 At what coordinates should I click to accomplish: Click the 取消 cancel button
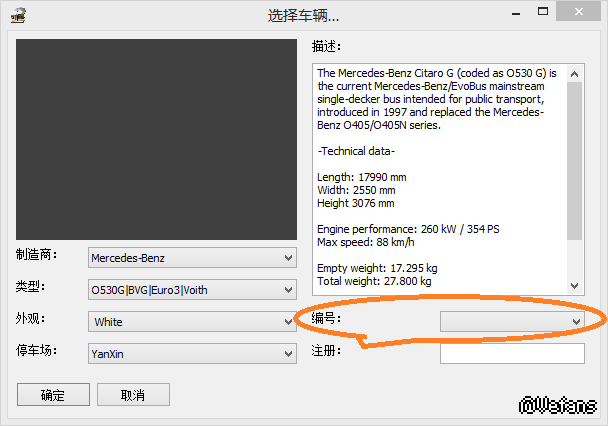click(x=133, y=395)
